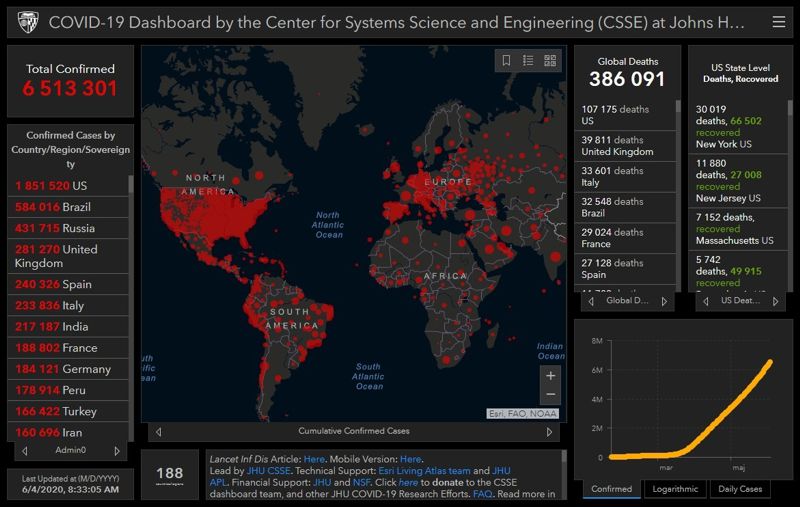Show previous map layer before Cumulative Confirmed Cases
Screen dimensions: 800x507
pos(159,432)
